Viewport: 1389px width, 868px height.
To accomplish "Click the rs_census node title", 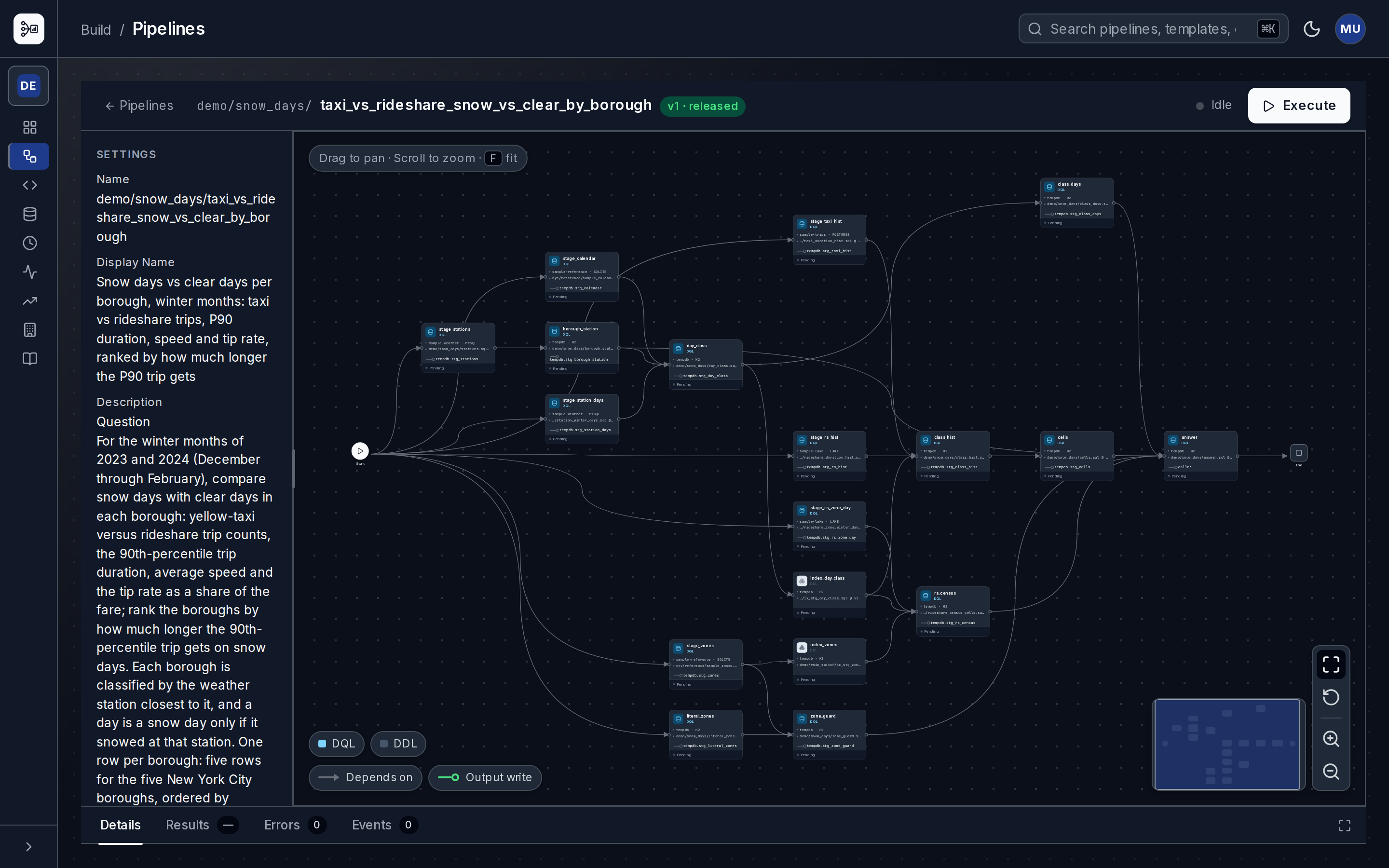I will (945, 593).
